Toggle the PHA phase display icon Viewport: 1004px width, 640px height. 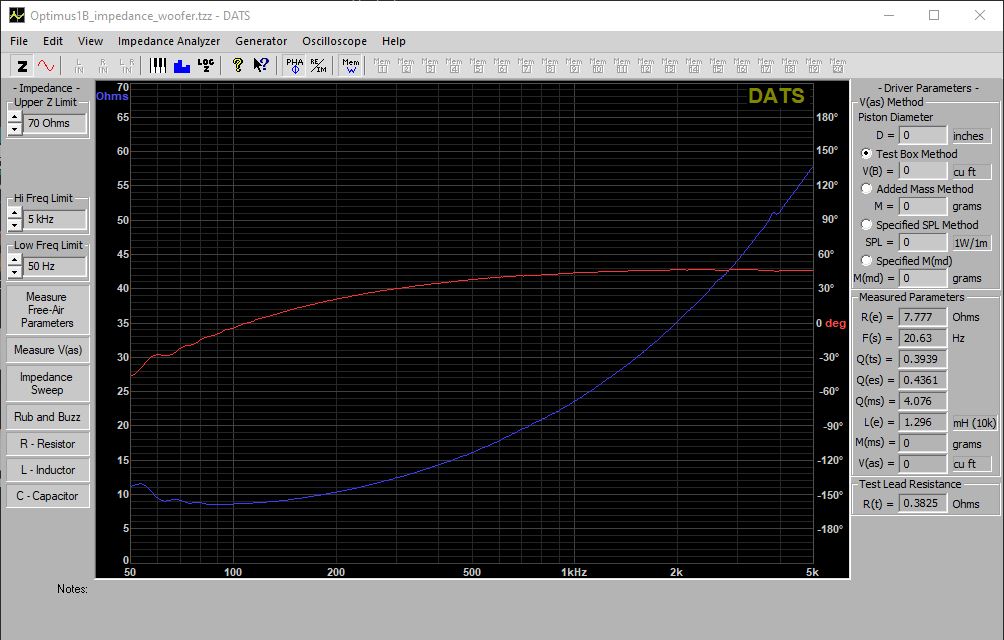click(295, 65)
